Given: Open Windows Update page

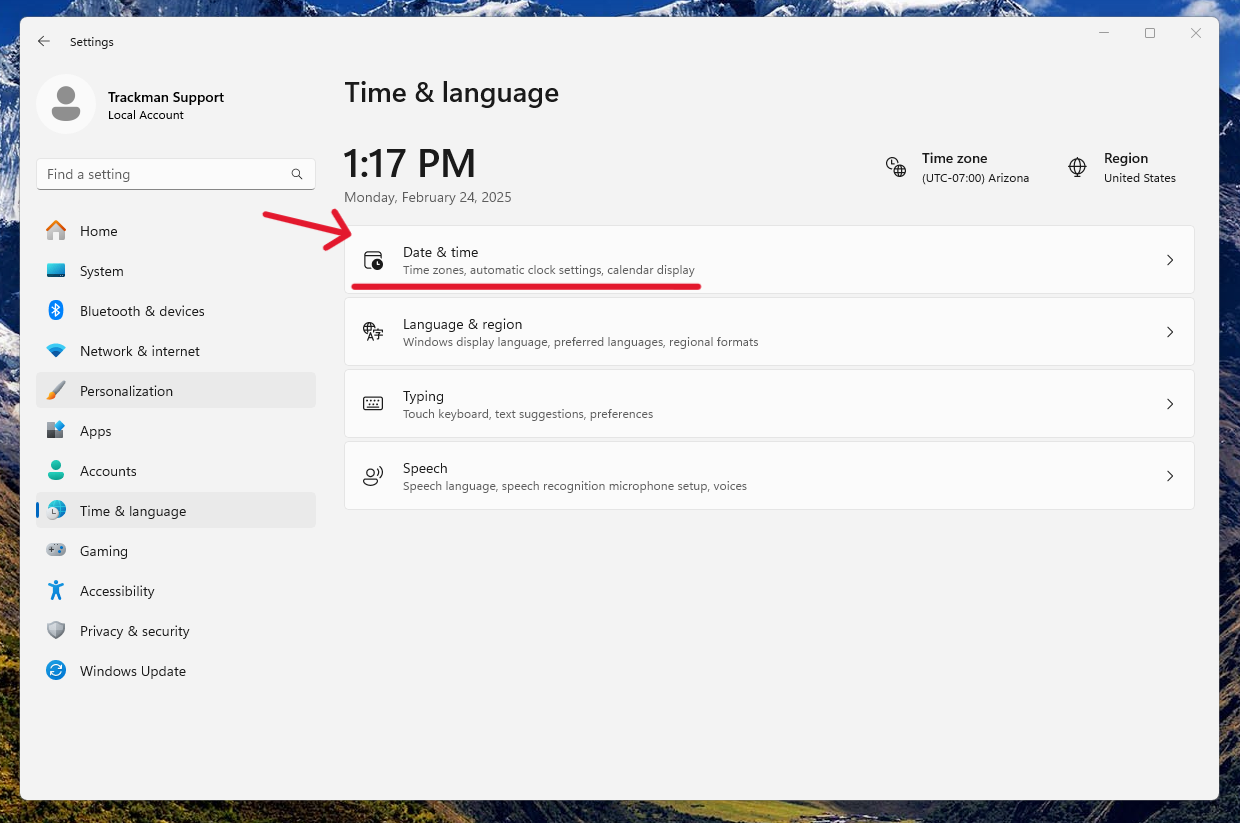Looking at the screenshot, I should [x=176, y=671].
